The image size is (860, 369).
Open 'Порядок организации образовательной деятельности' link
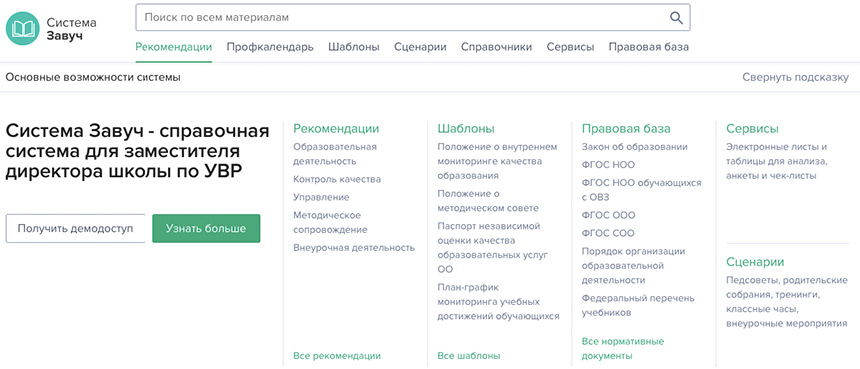(633, 266)
